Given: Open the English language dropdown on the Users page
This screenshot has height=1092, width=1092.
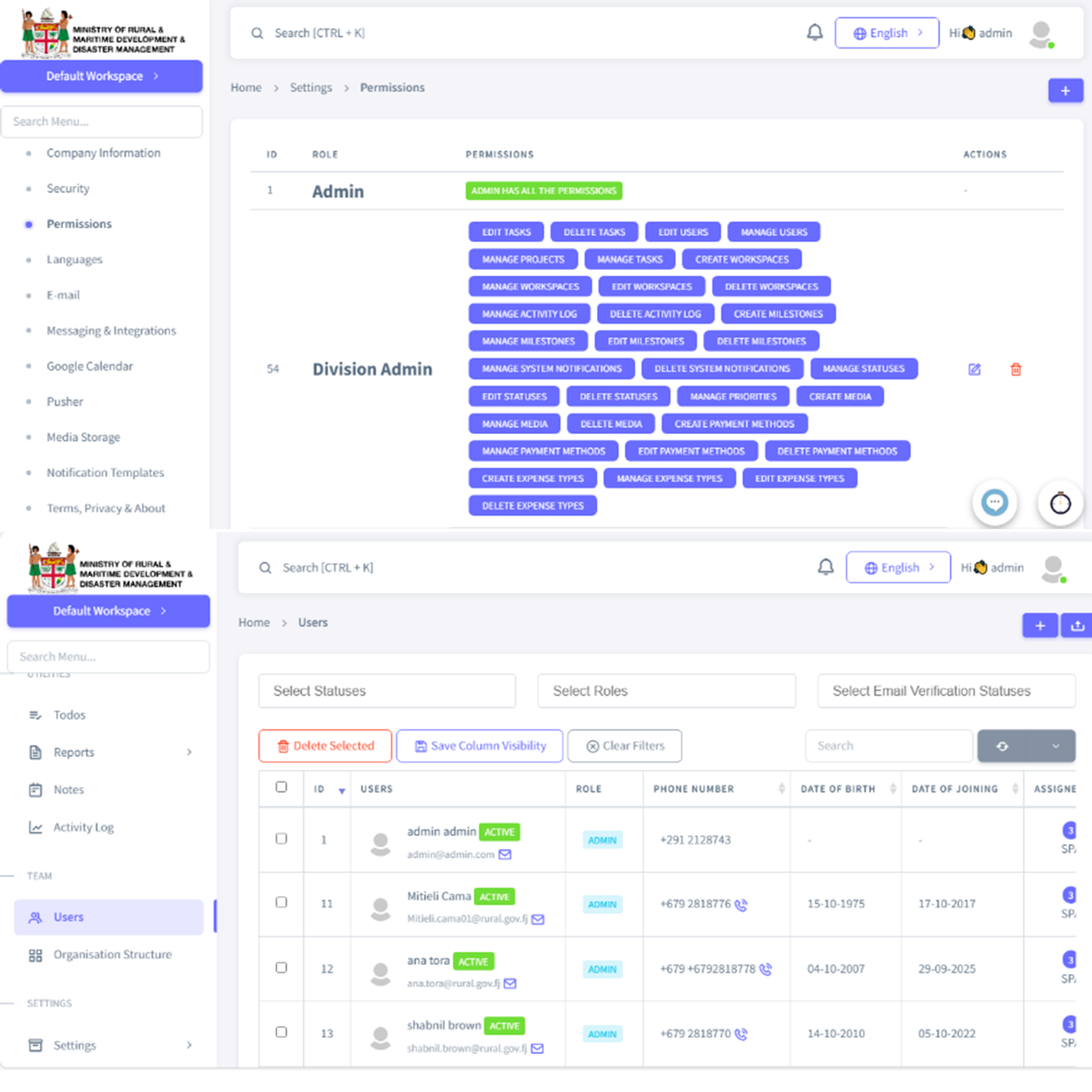Looking at the screenshot, I should click(x=898, y=567).
